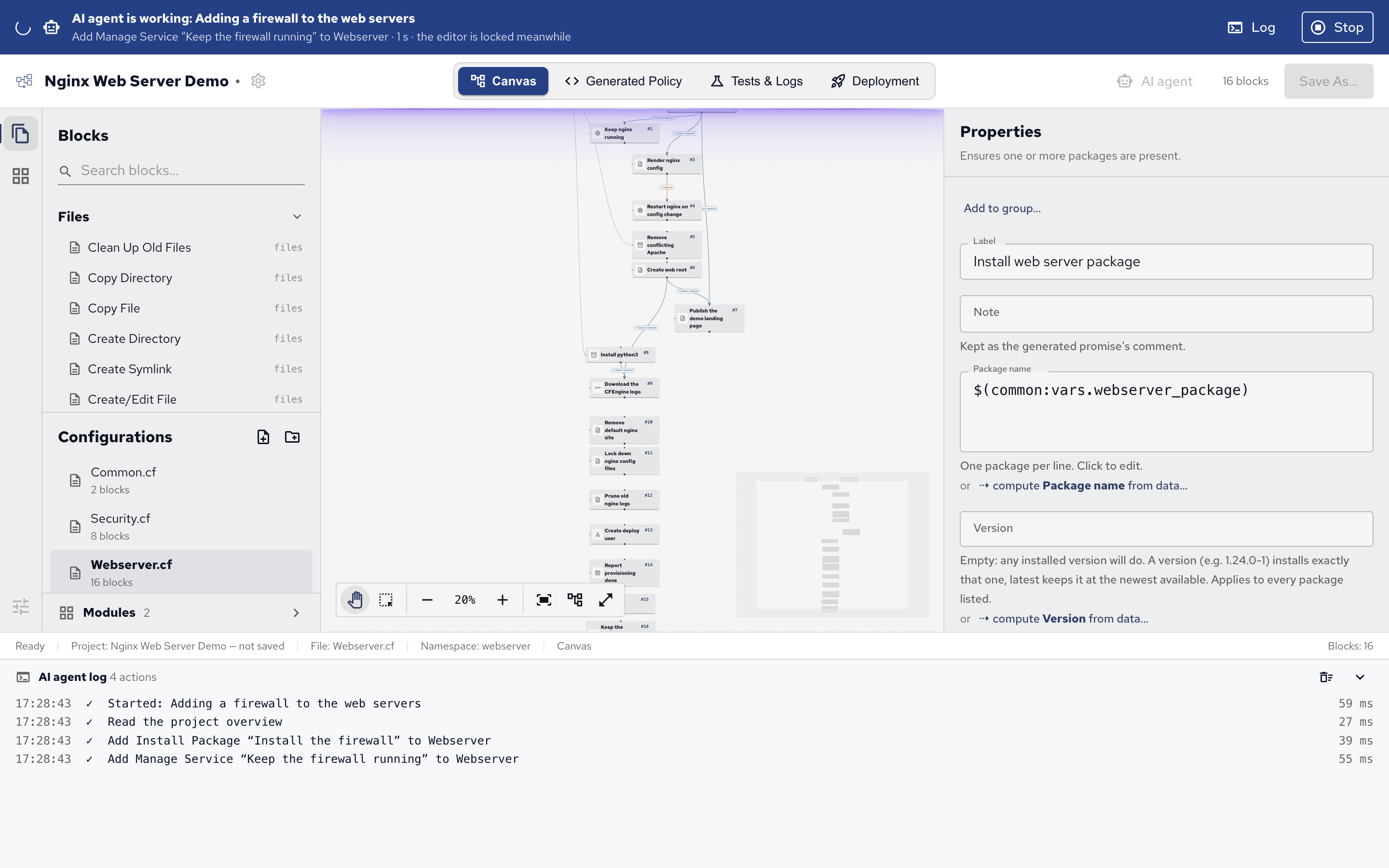Add new configuration folder icon

point(292,437)
